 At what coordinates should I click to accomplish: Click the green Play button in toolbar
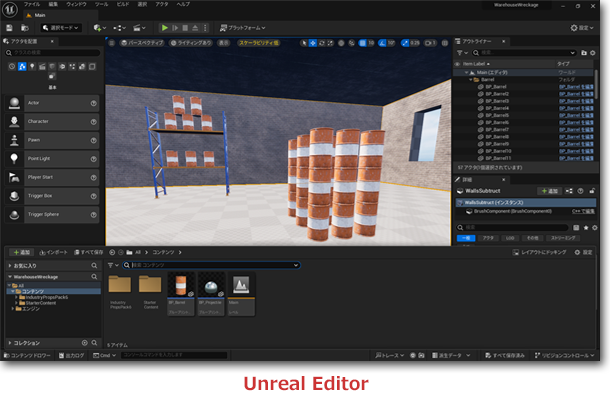point(166,28)
